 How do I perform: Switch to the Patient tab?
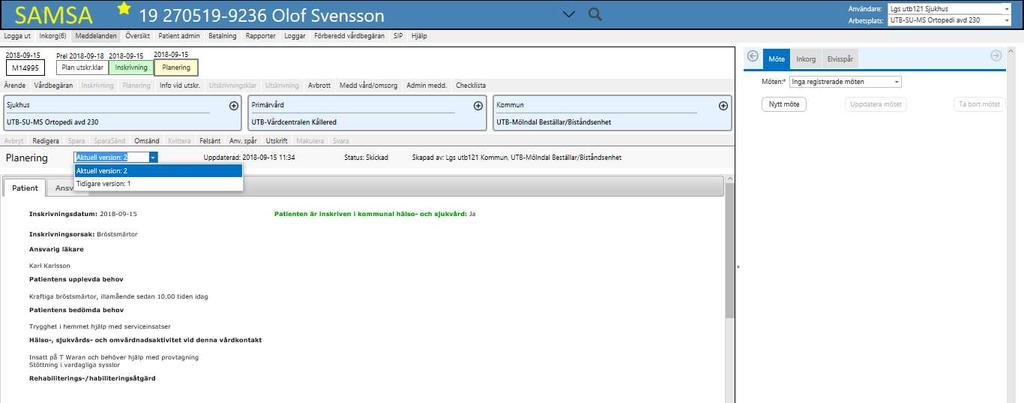pos(25,188)
